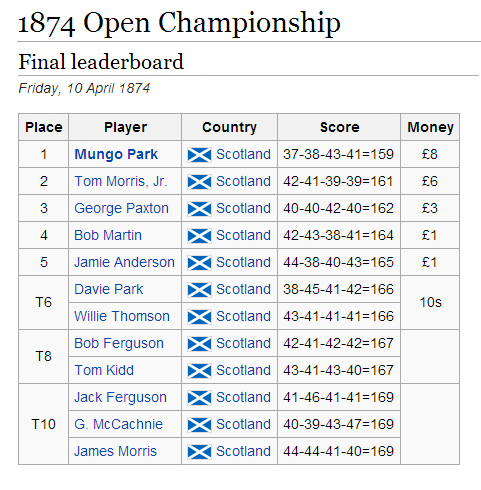Click the G. McCachnie link

pos(118,424)
